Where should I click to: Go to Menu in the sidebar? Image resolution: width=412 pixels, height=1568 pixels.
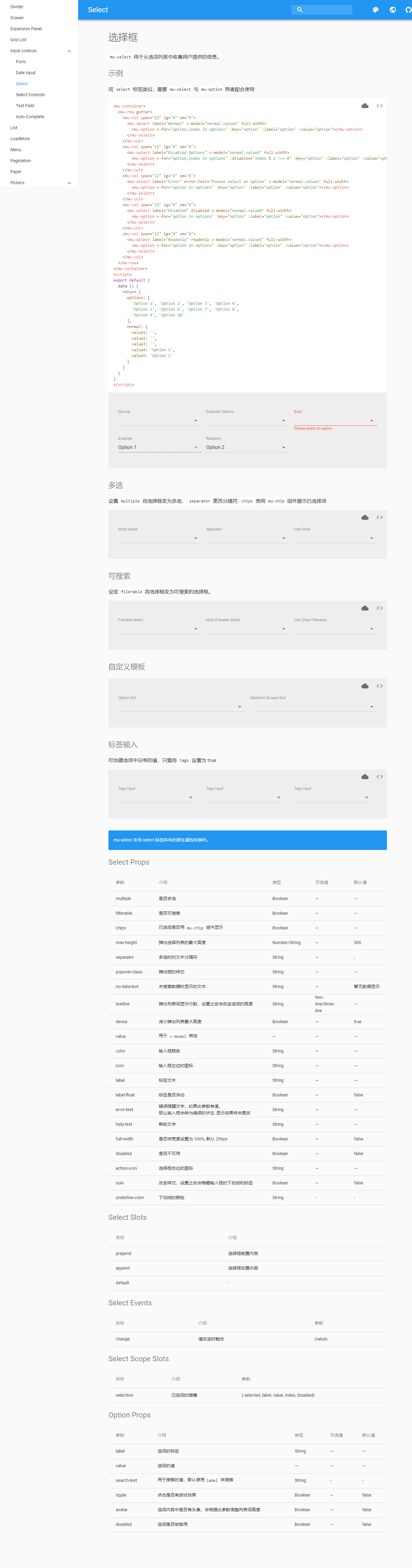(16, 149)
